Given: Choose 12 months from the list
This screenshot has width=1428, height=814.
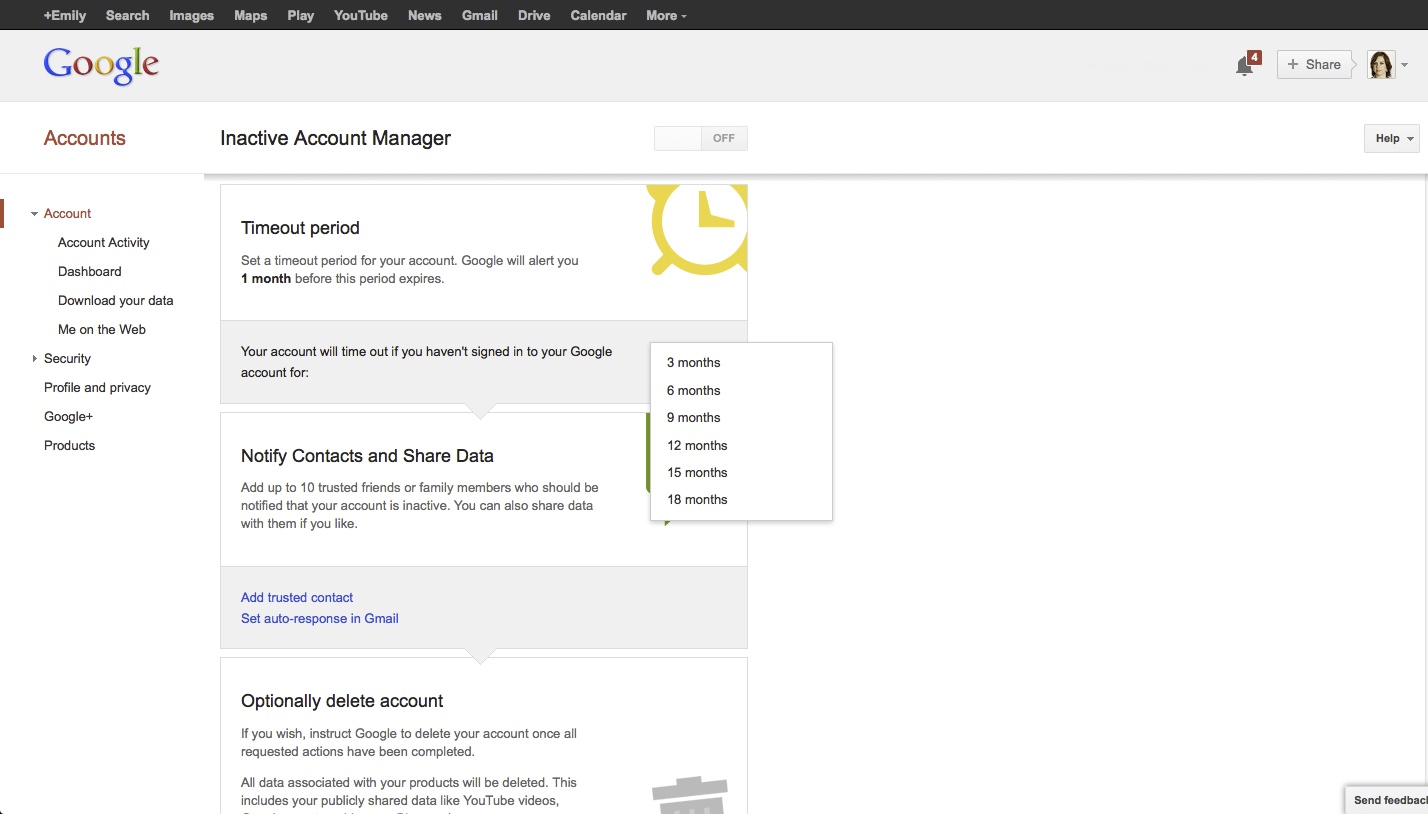Looking at the screenshot, I should 697,446.
